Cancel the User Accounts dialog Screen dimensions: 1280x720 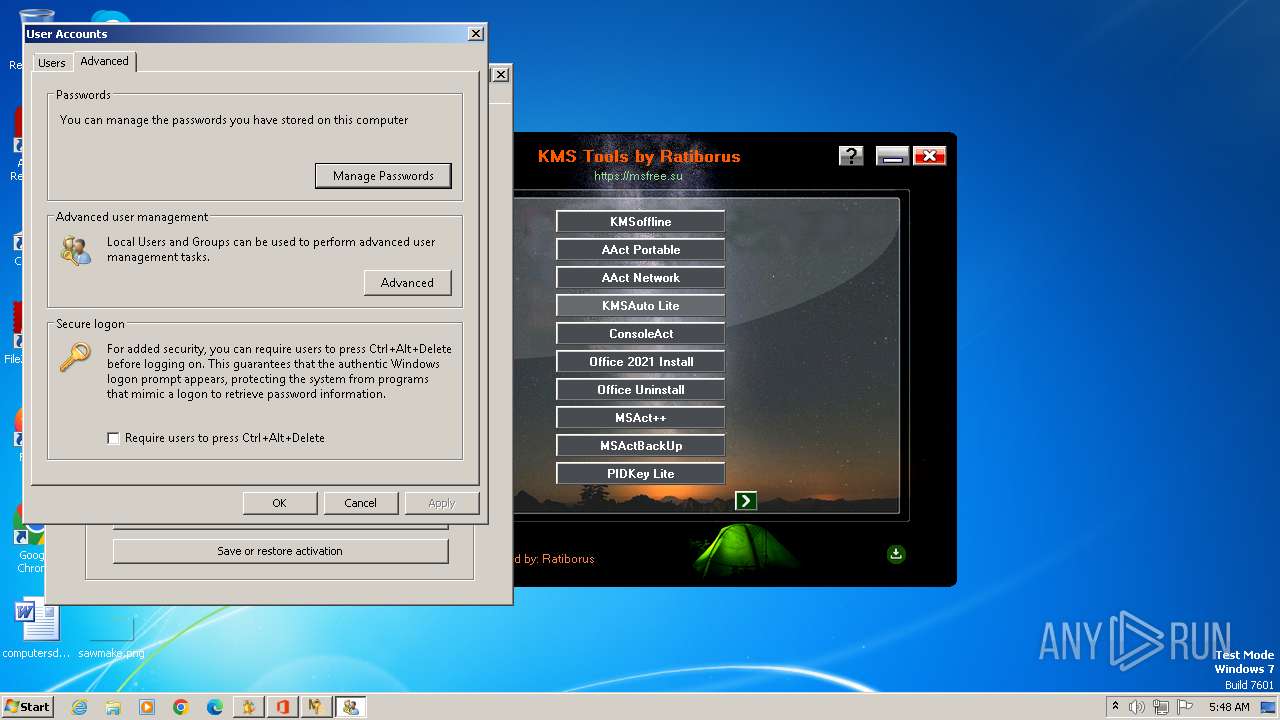[x=360, y=503]
